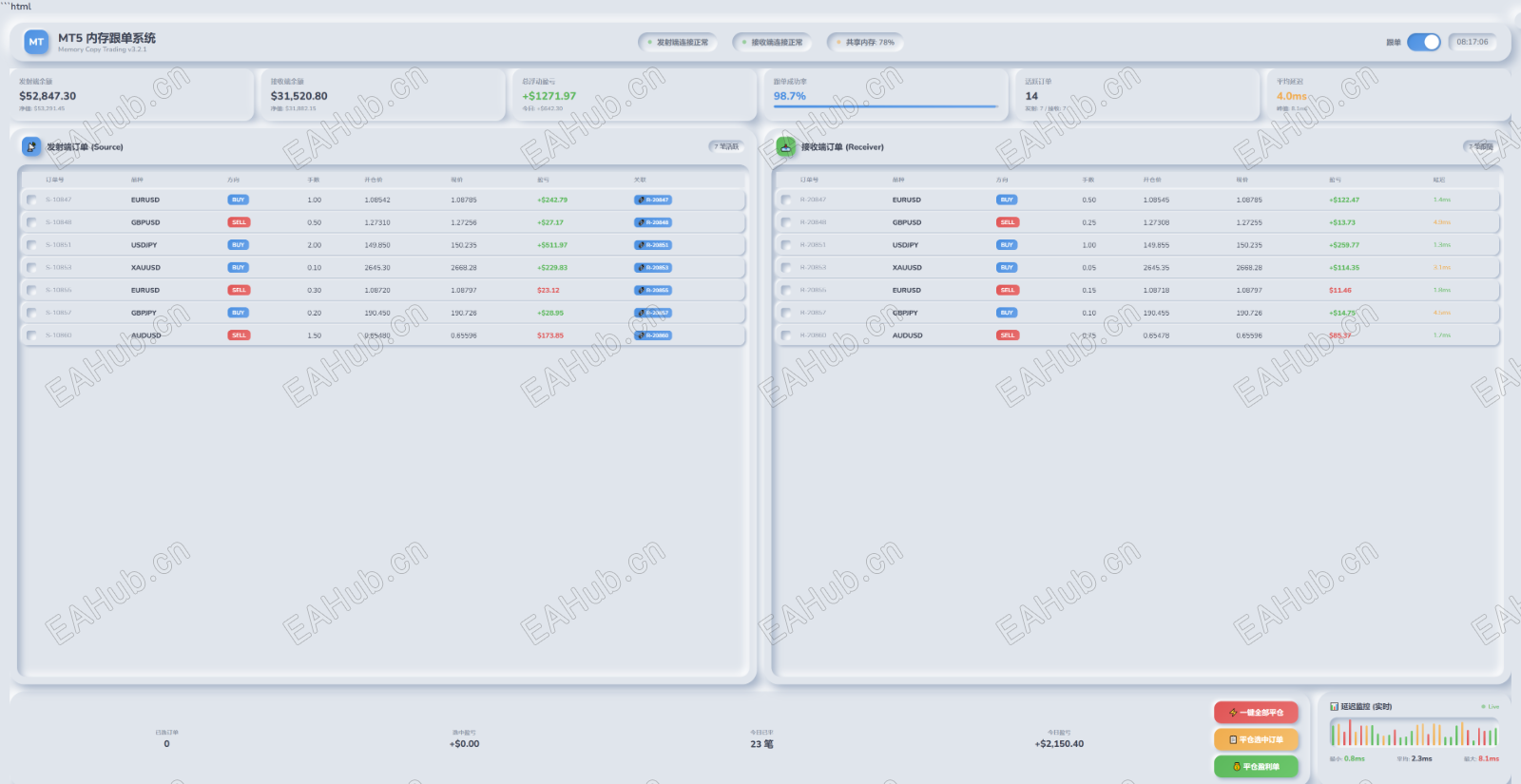Click BUY badge on source order S-10847
The width and height of the screenshot is (1521, 784).
(x=239, y=200)
